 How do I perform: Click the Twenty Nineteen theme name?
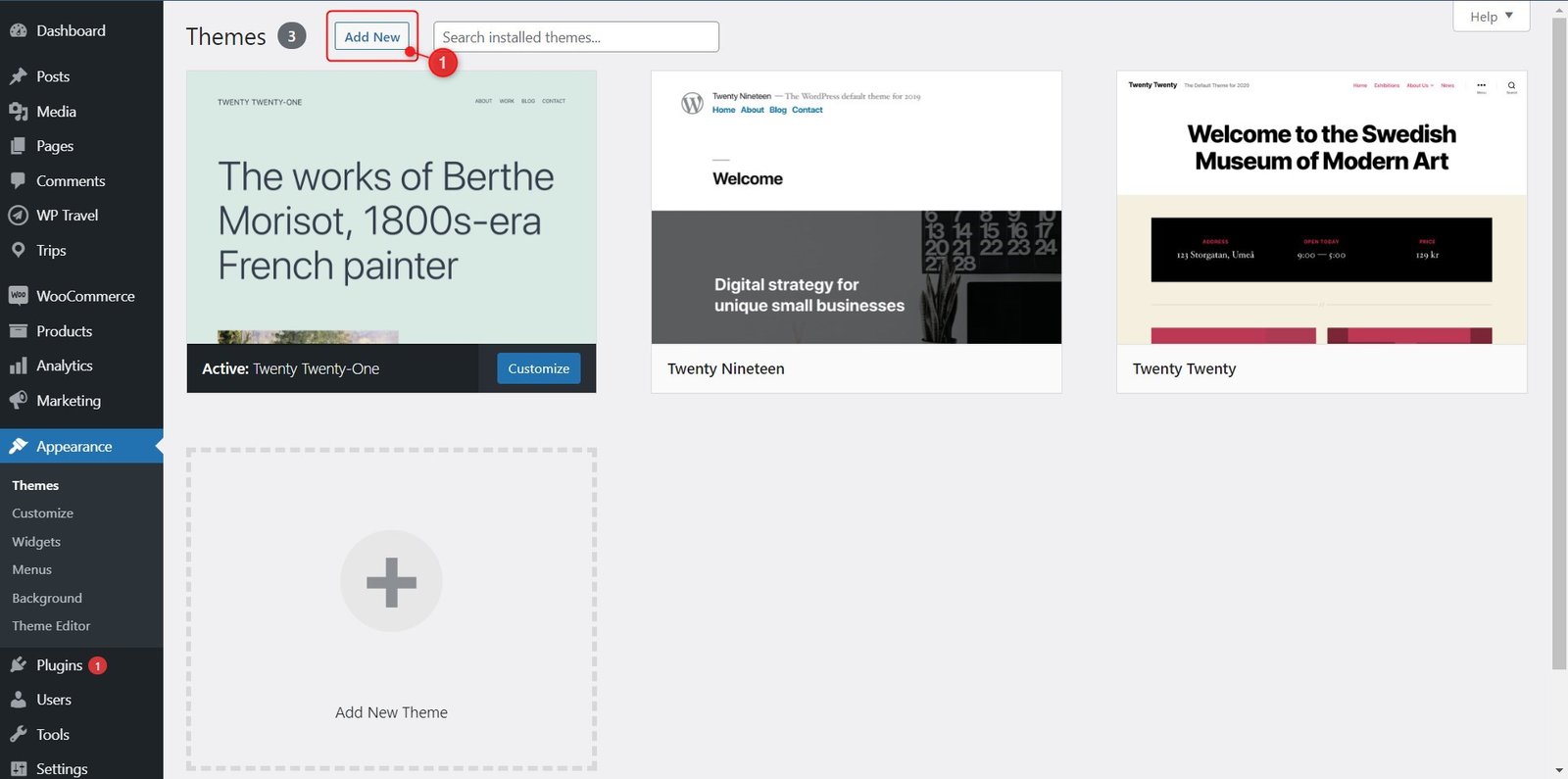726,368
